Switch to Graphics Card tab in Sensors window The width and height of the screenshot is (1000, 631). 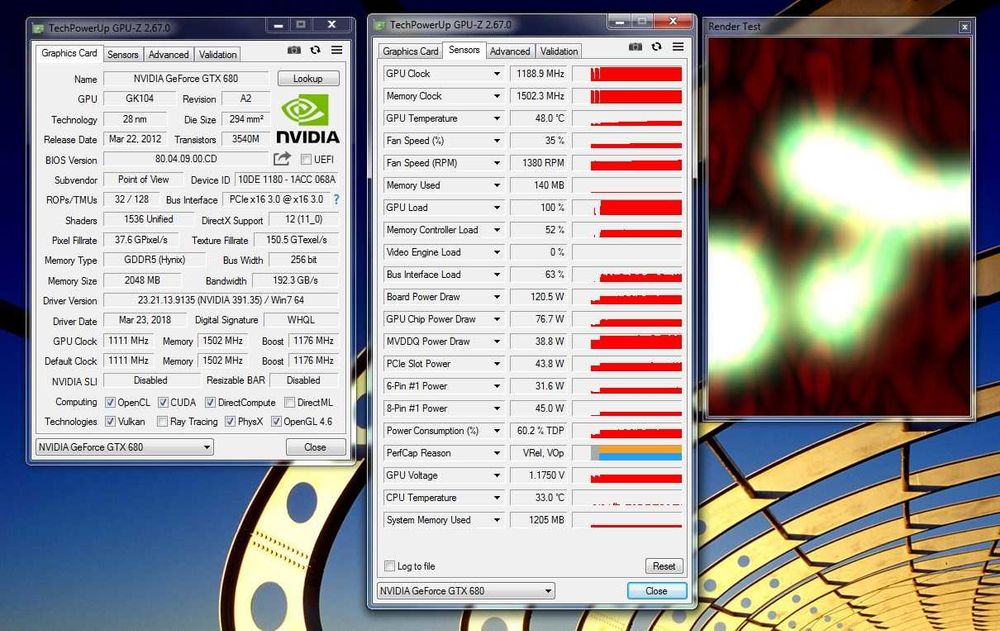click(x=410, y=52)
